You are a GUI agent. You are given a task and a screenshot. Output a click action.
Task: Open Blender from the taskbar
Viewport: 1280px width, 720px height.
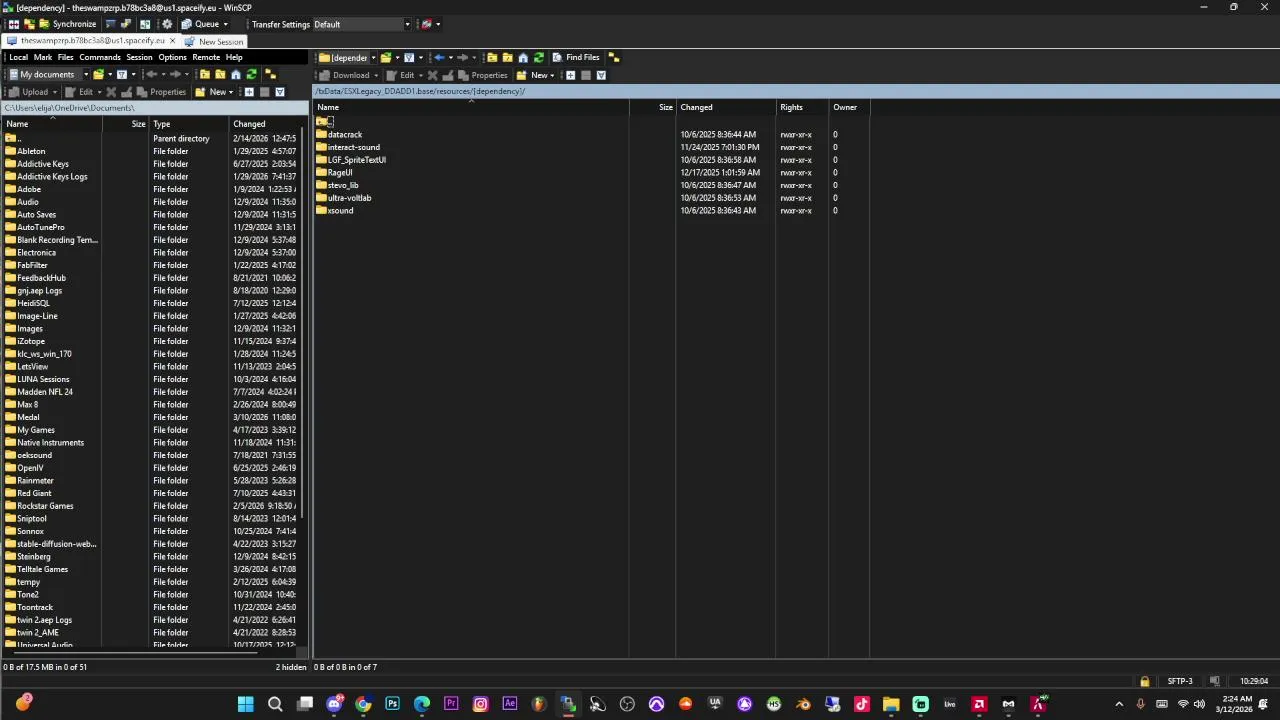pos(803,704)
